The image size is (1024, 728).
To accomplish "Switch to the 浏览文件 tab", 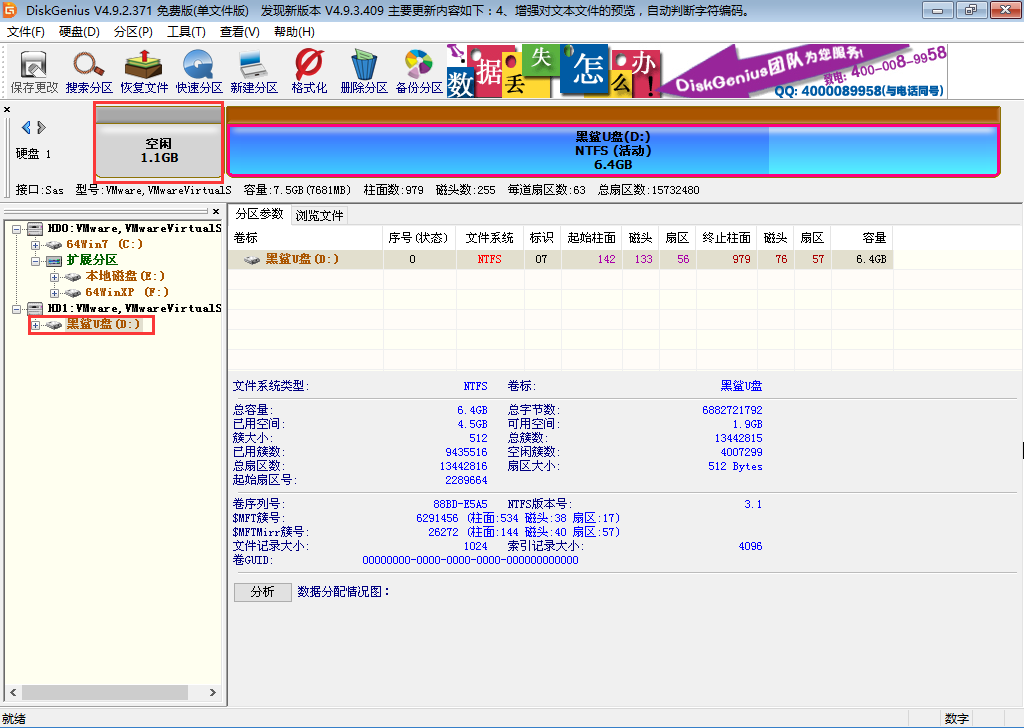I will (319, 215).
